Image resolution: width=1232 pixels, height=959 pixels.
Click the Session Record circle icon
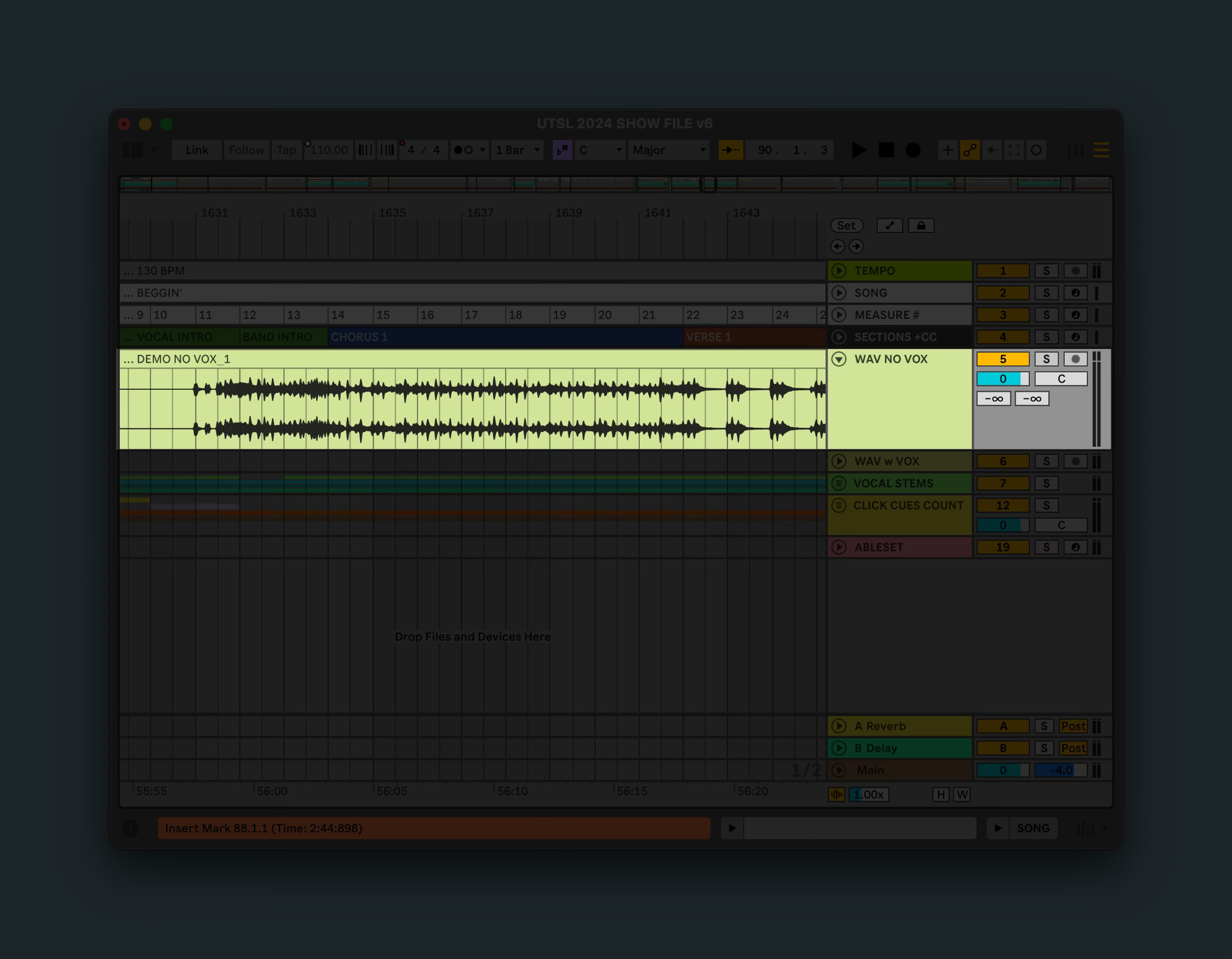click(1036, 150)
